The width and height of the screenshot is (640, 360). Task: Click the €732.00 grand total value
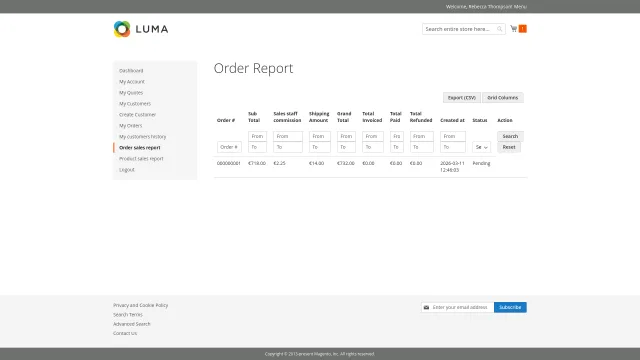coord(346,163)
